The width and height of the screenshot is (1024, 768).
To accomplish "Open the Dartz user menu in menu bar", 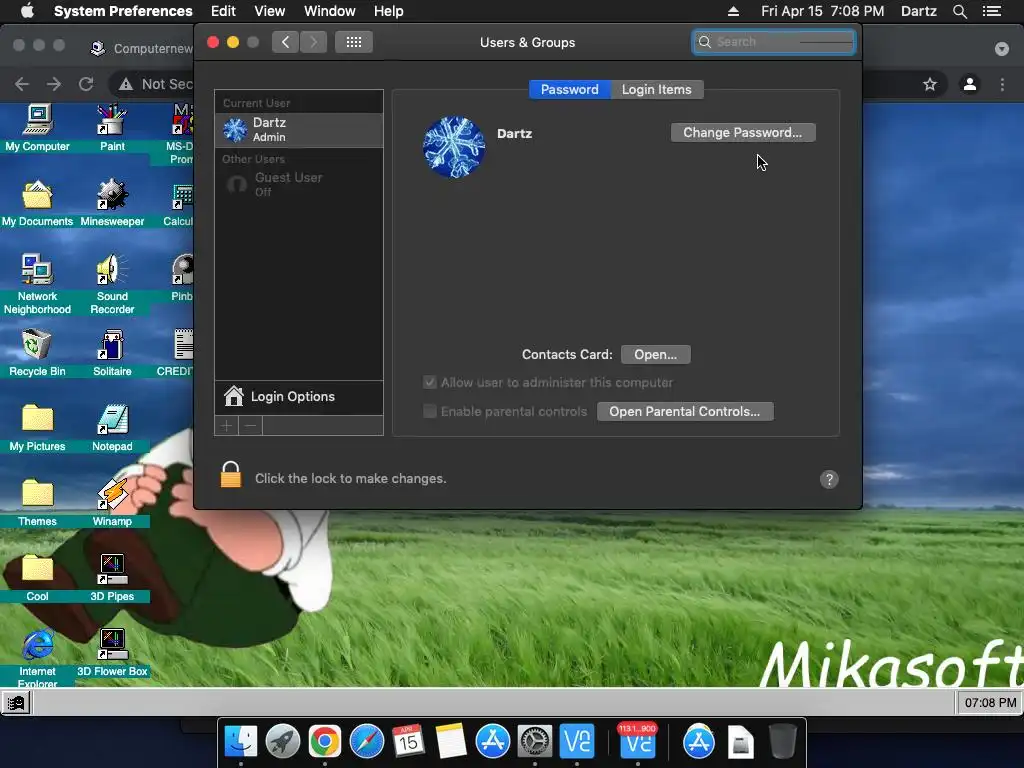I will 918,11.
